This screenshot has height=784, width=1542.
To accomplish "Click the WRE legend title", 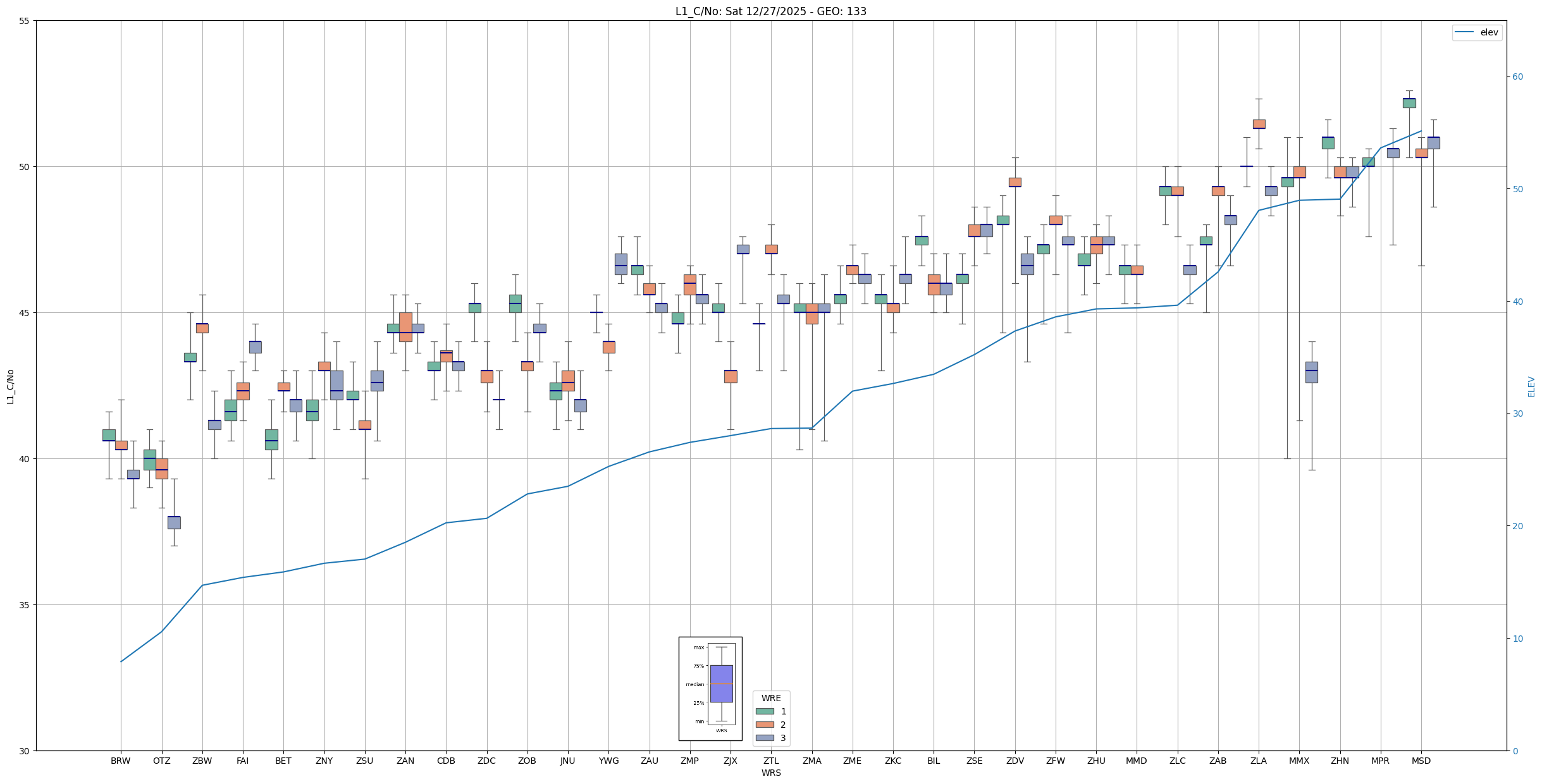I will 770,698.
